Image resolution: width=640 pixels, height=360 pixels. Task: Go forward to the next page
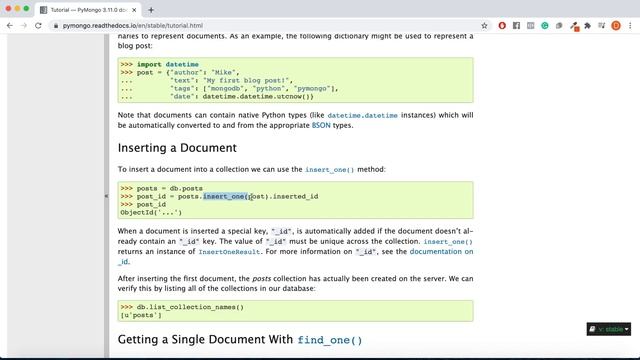[24, 25]
